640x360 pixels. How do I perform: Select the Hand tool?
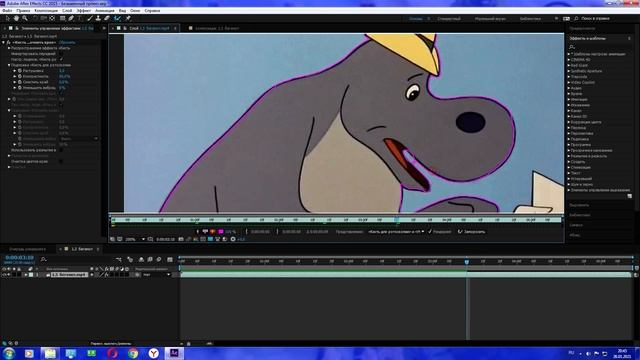pyautogui.click(x=16, y=18)
